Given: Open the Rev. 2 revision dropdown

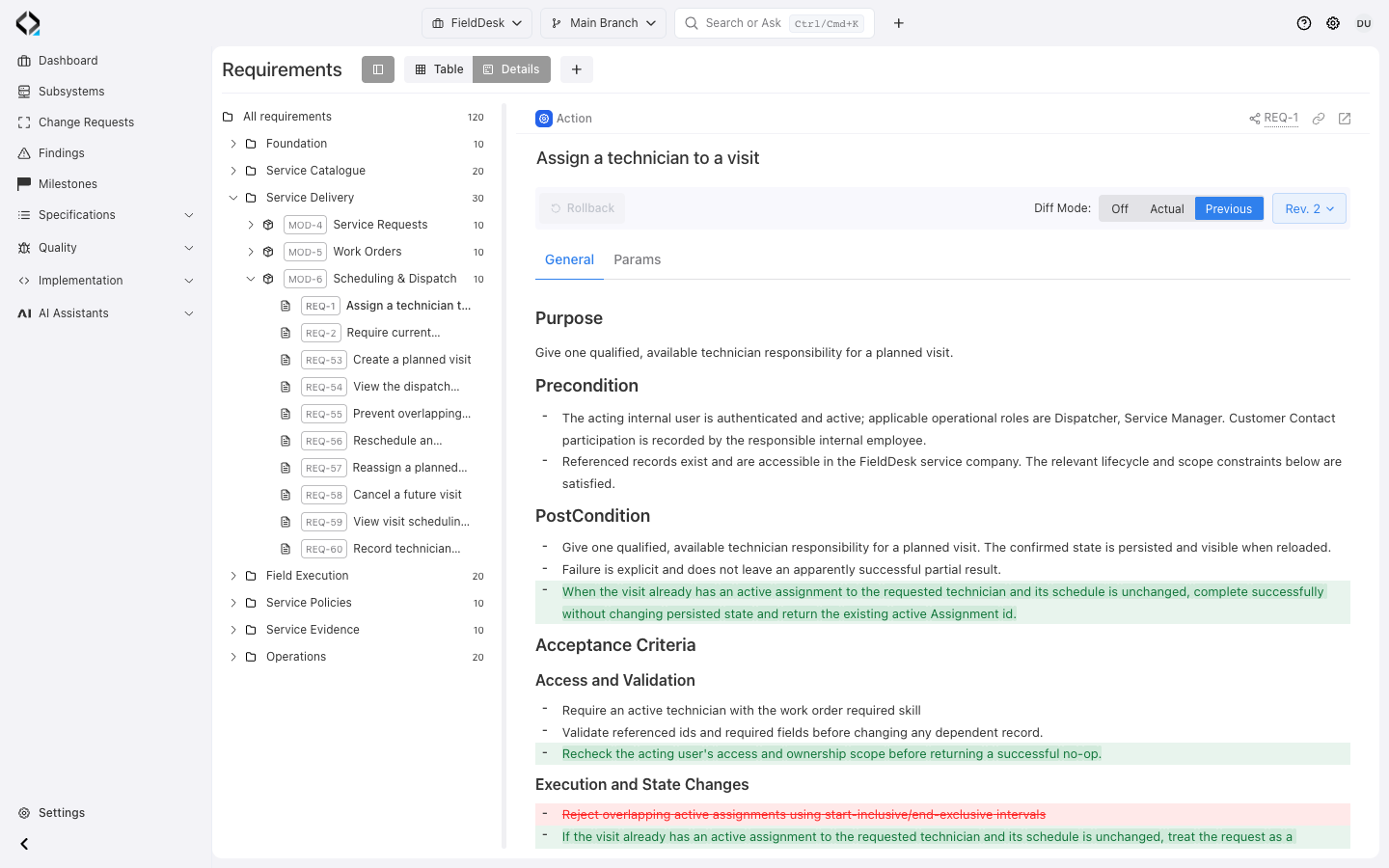Looking at the screenshot, I should click(x=1309, y=208).
